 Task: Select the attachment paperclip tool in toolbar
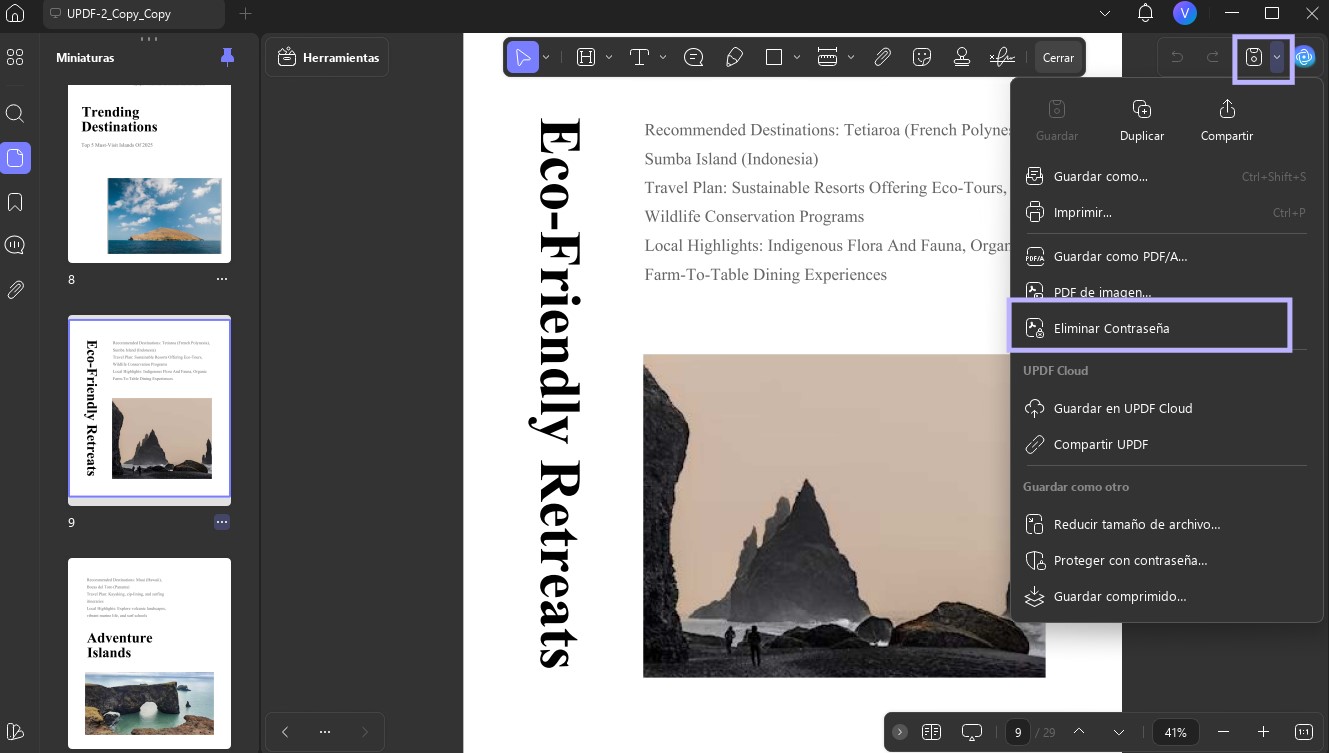[882, 57]
